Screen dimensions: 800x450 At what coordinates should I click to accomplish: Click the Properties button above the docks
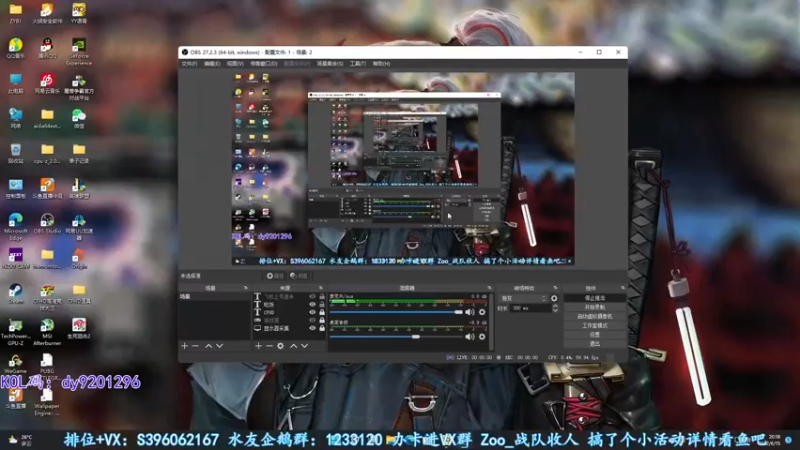coord(275,276)
